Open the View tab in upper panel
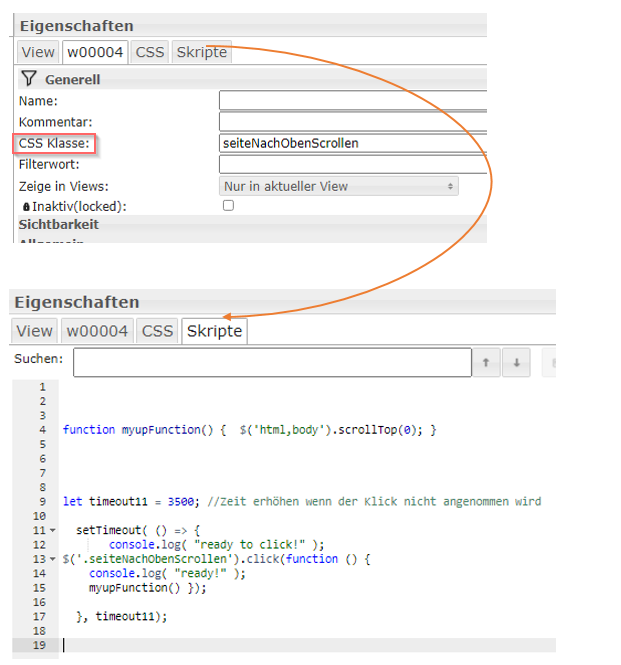621x665 pixels. (x=38, y=52)
